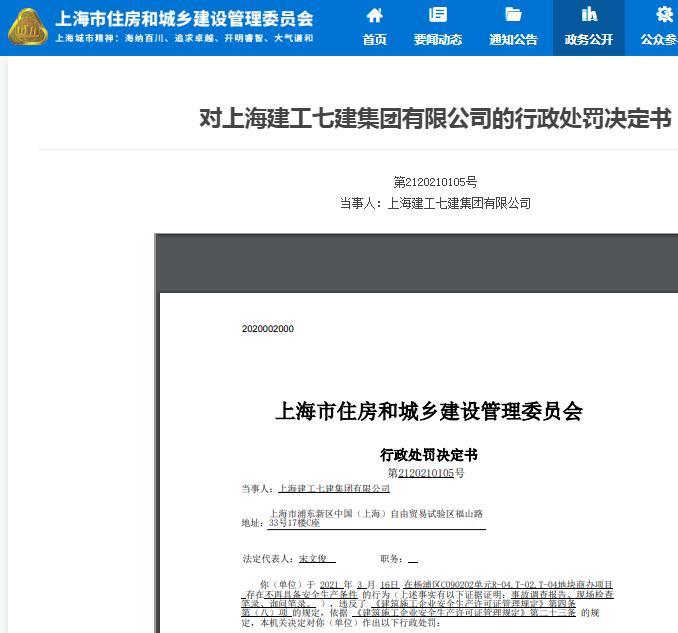Click the address line 33号17楼C座
This screenshot has width=678, height=633.
[294, 523]
